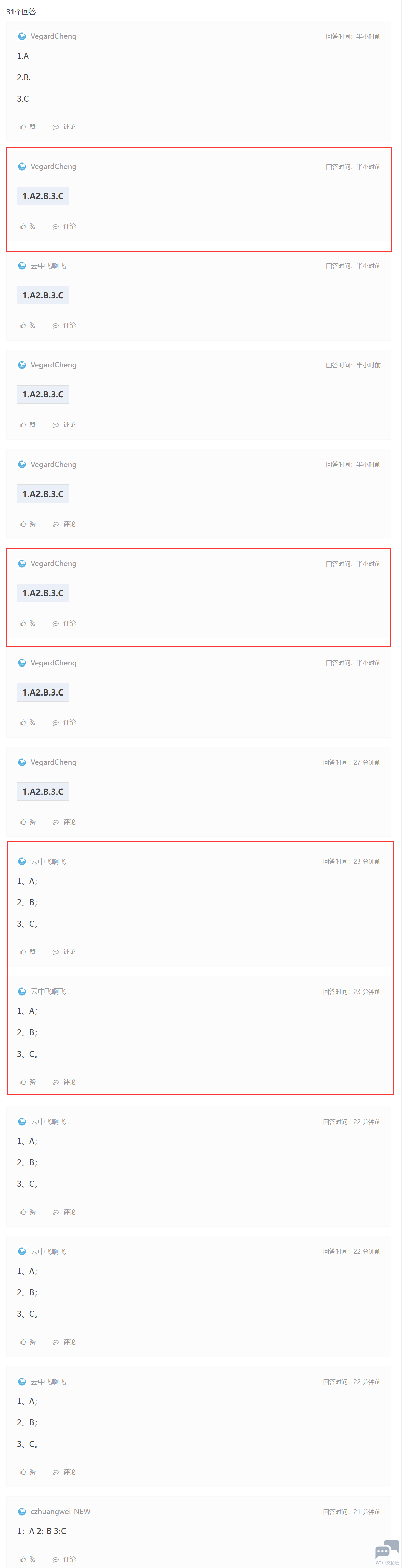Like czhuangwei-NEW's answer
This screenshot has width=402, height=1568.
[28, 1559]
